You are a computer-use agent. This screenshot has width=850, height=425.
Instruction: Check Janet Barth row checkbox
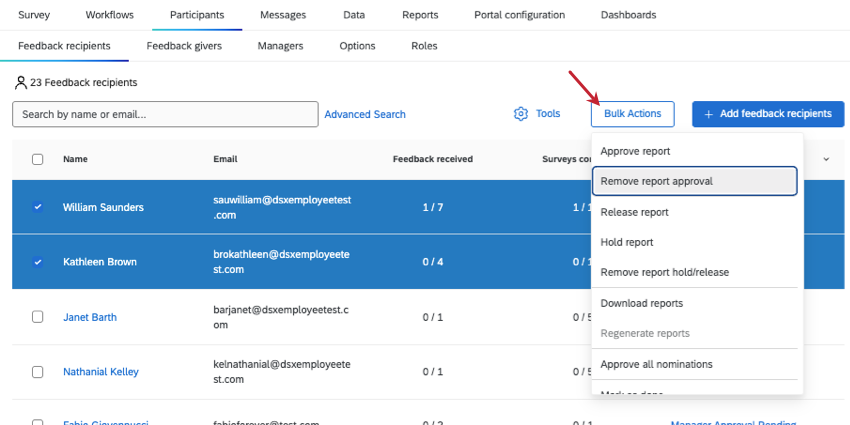[37, 317]
